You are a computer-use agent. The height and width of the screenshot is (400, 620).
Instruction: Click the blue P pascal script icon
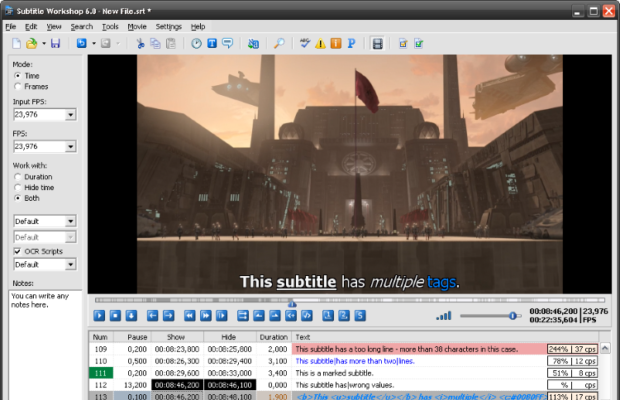click(x=351, y=43)
